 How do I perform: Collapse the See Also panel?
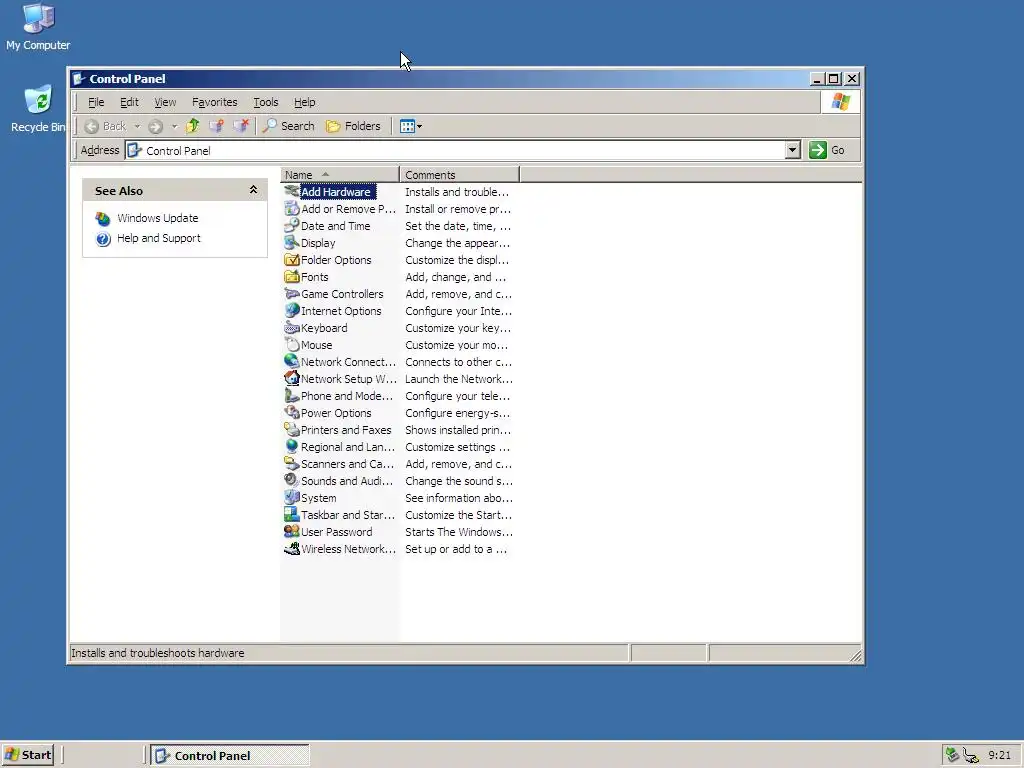tap(253, 190)
